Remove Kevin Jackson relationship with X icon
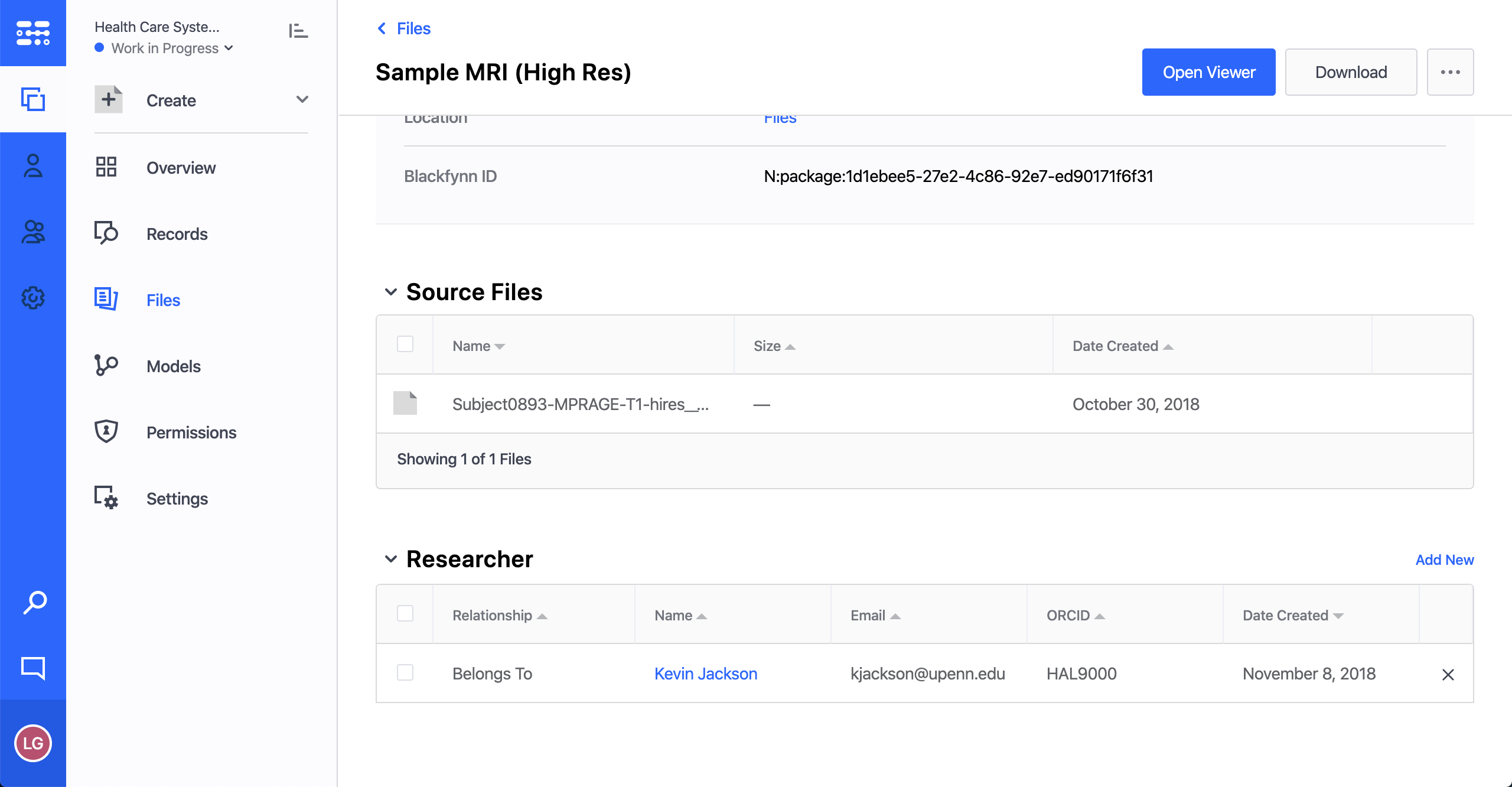 [x=1448, y=674]
